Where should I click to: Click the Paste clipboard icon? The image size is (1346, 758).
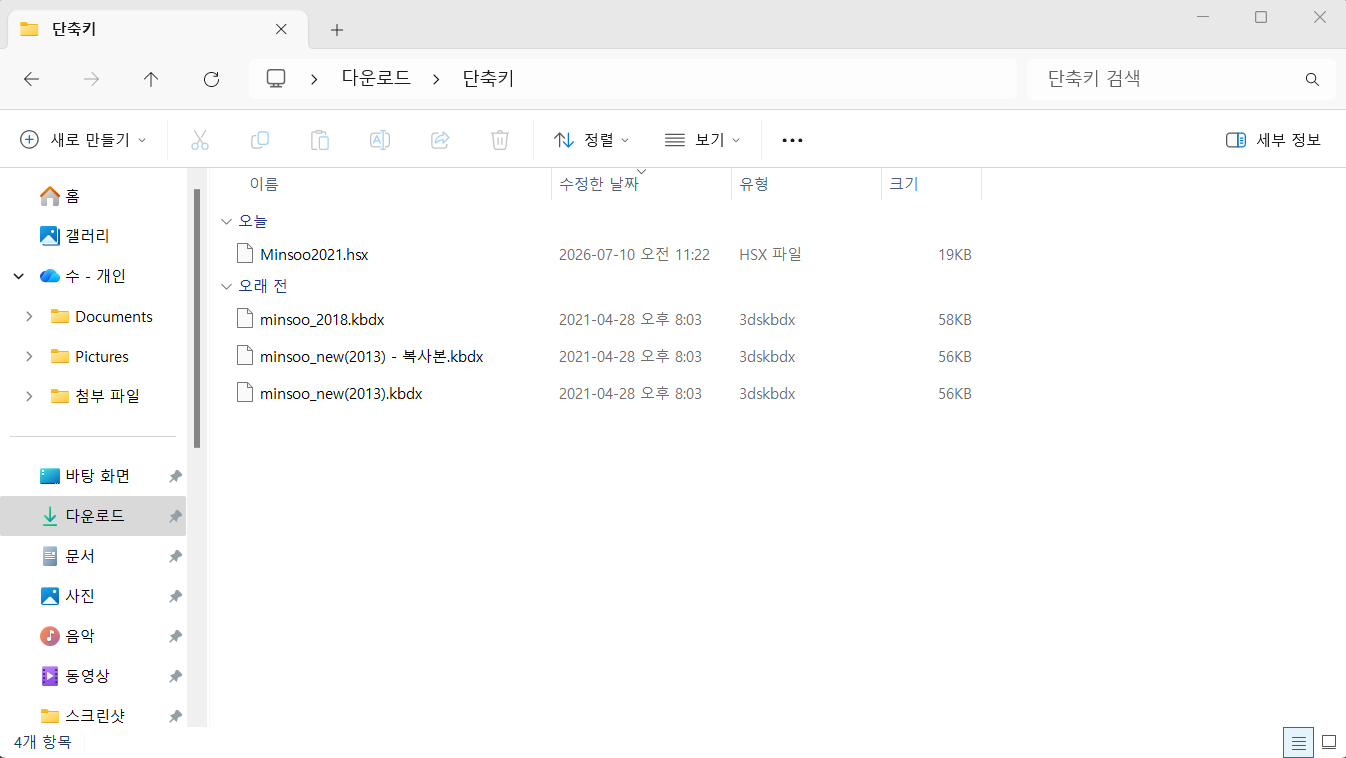pos(320,140)
